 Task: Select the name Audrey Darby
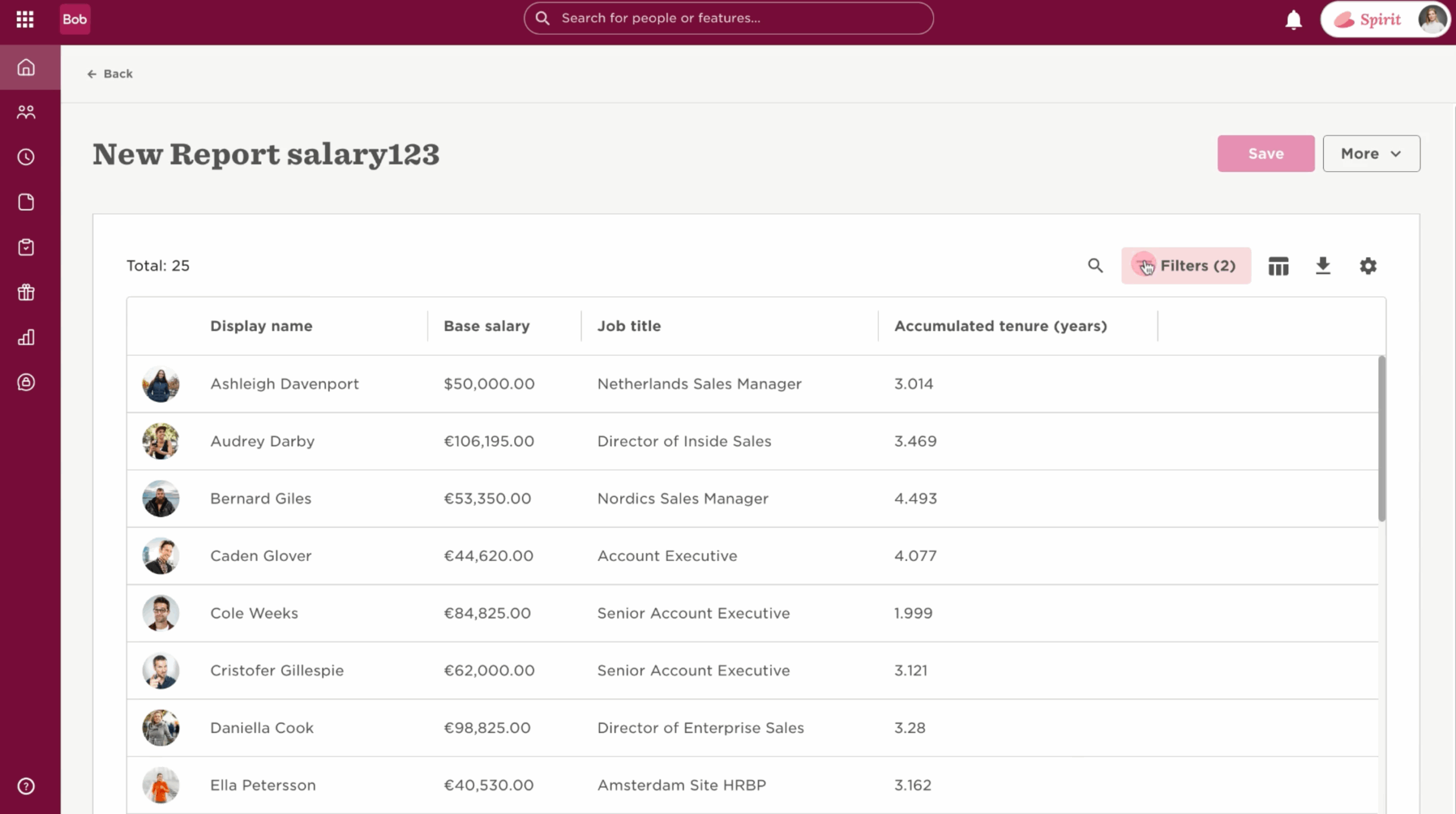click(262, 441)
